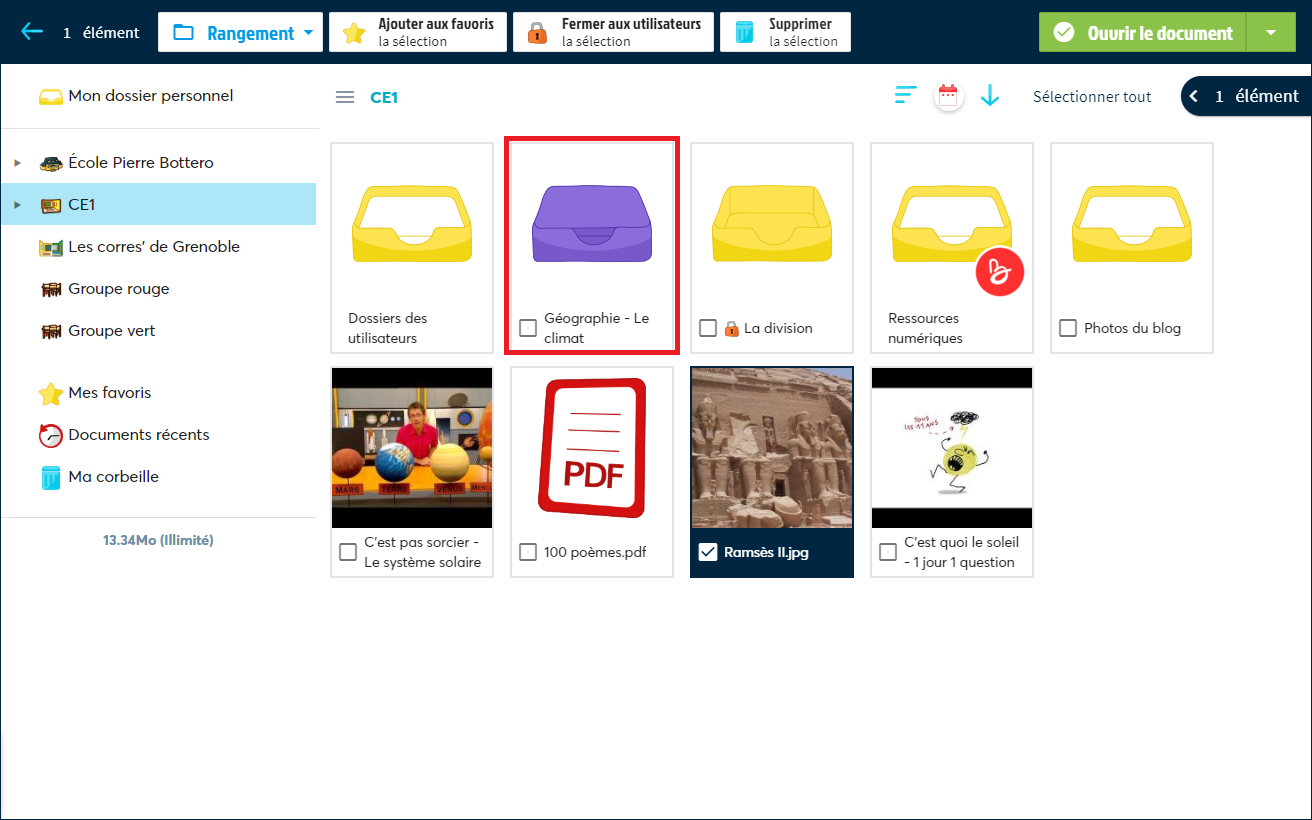Screen dimensions: 1312x820
Task: Click the folder icon in Rangement
Action: click(x=183, y=32)
